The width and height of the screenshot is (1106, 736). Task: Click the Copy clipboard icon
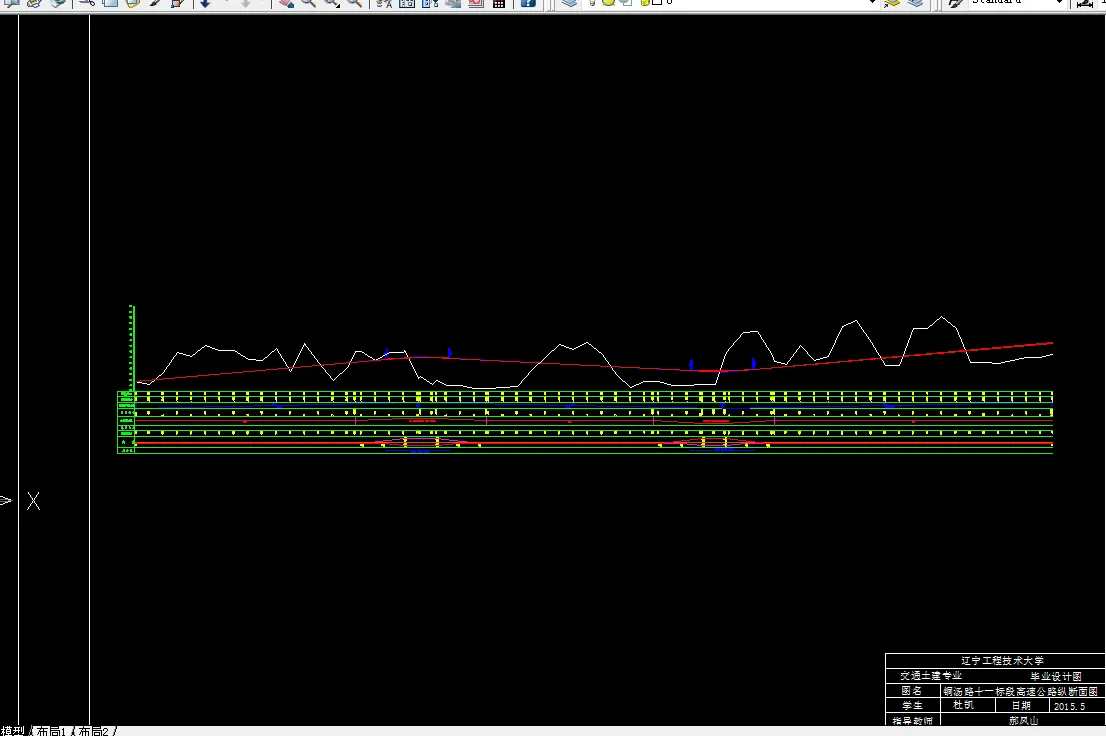pyautogui.click(x=110, y=3)
